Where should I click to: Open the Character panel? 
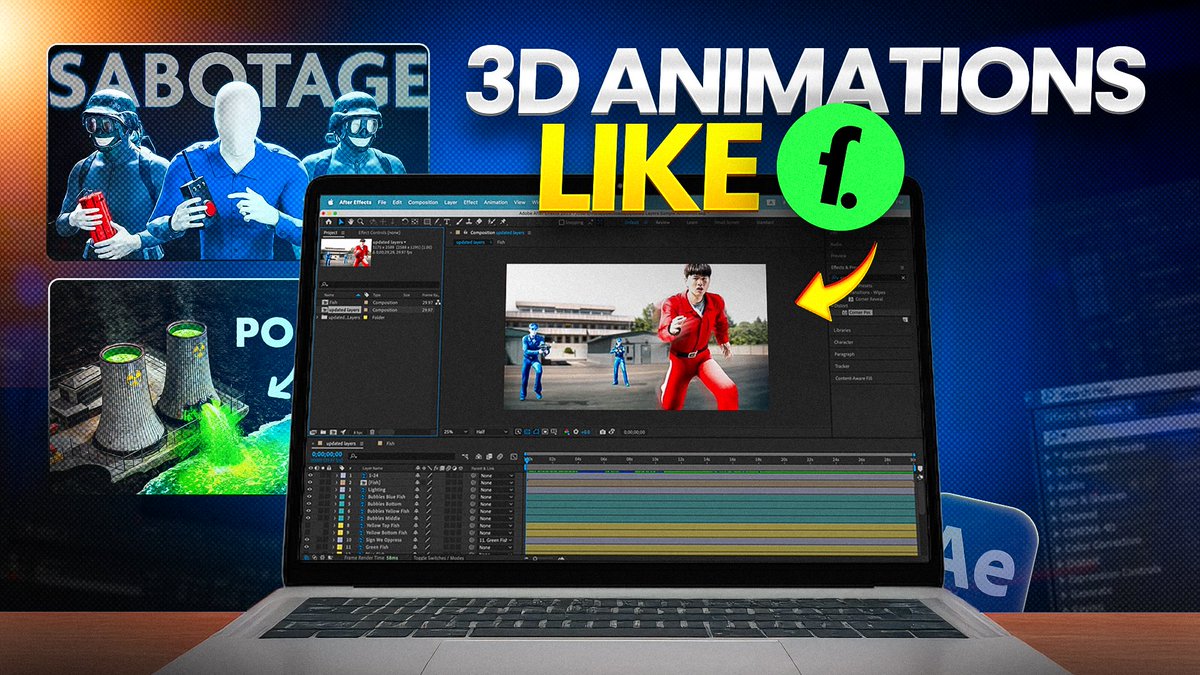tap(843, 342)
